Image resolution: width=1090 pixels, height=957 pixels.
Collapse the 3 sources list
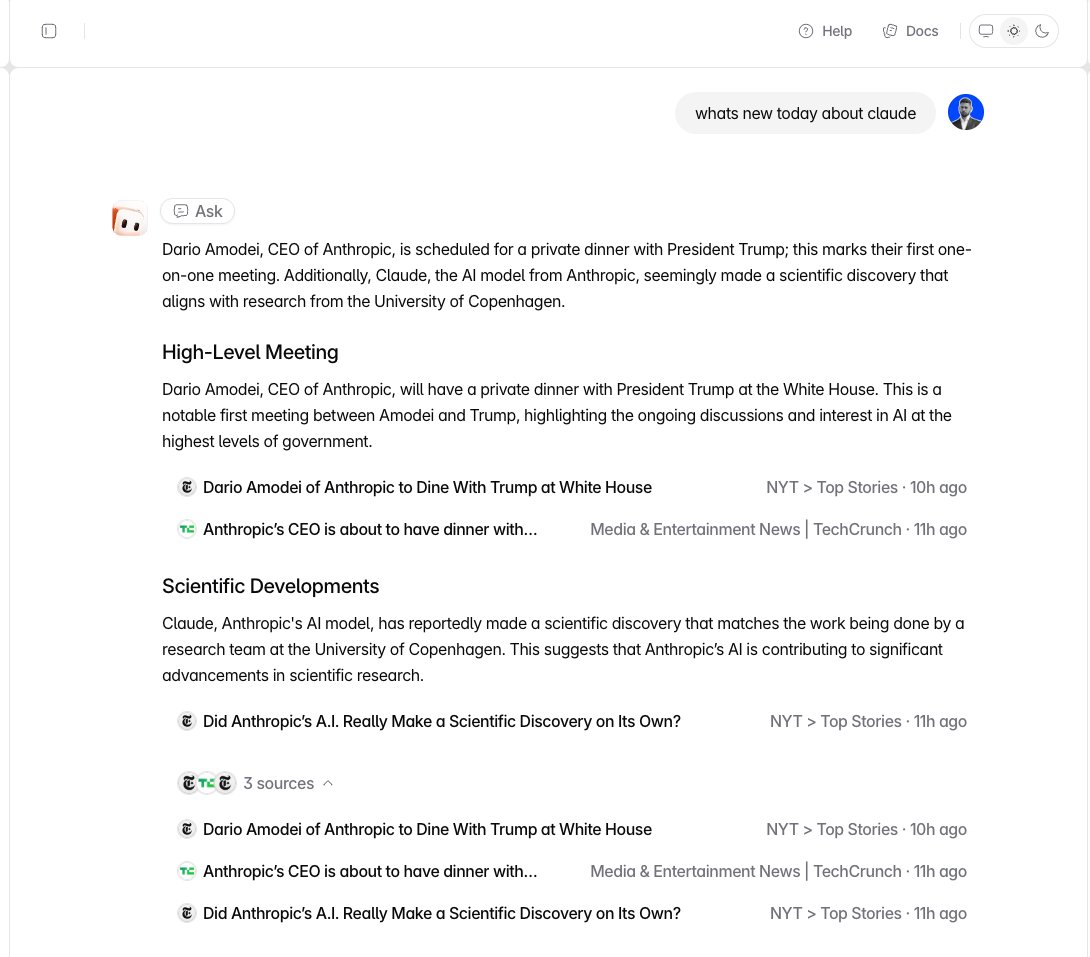click(x=256, y=783)
